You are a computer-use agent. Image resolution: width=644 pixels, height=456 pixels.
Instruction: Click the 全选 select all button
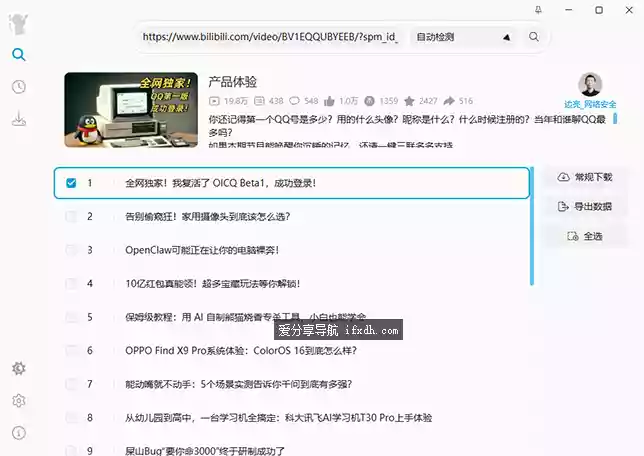pyautogui.click(x=585, y=236)
